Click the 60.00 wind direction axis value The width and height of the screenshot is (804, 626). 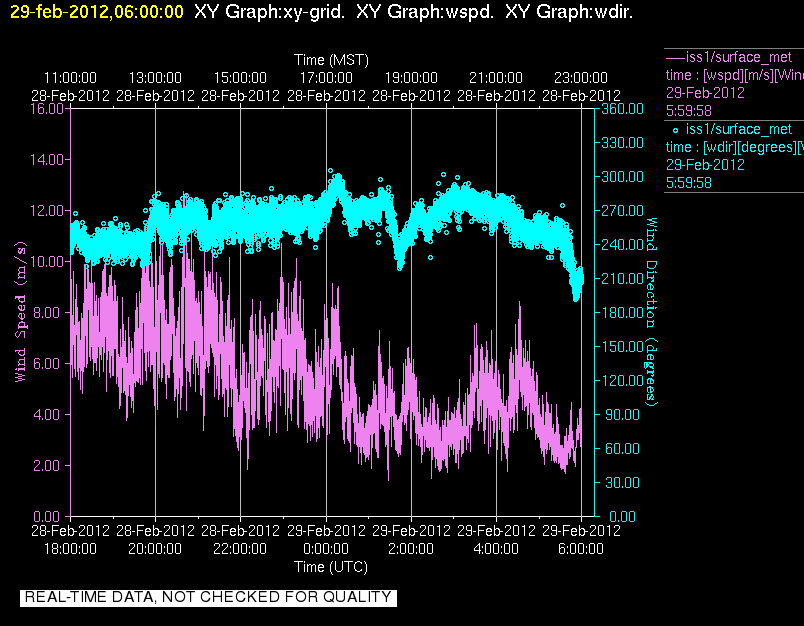click(622, 449)
